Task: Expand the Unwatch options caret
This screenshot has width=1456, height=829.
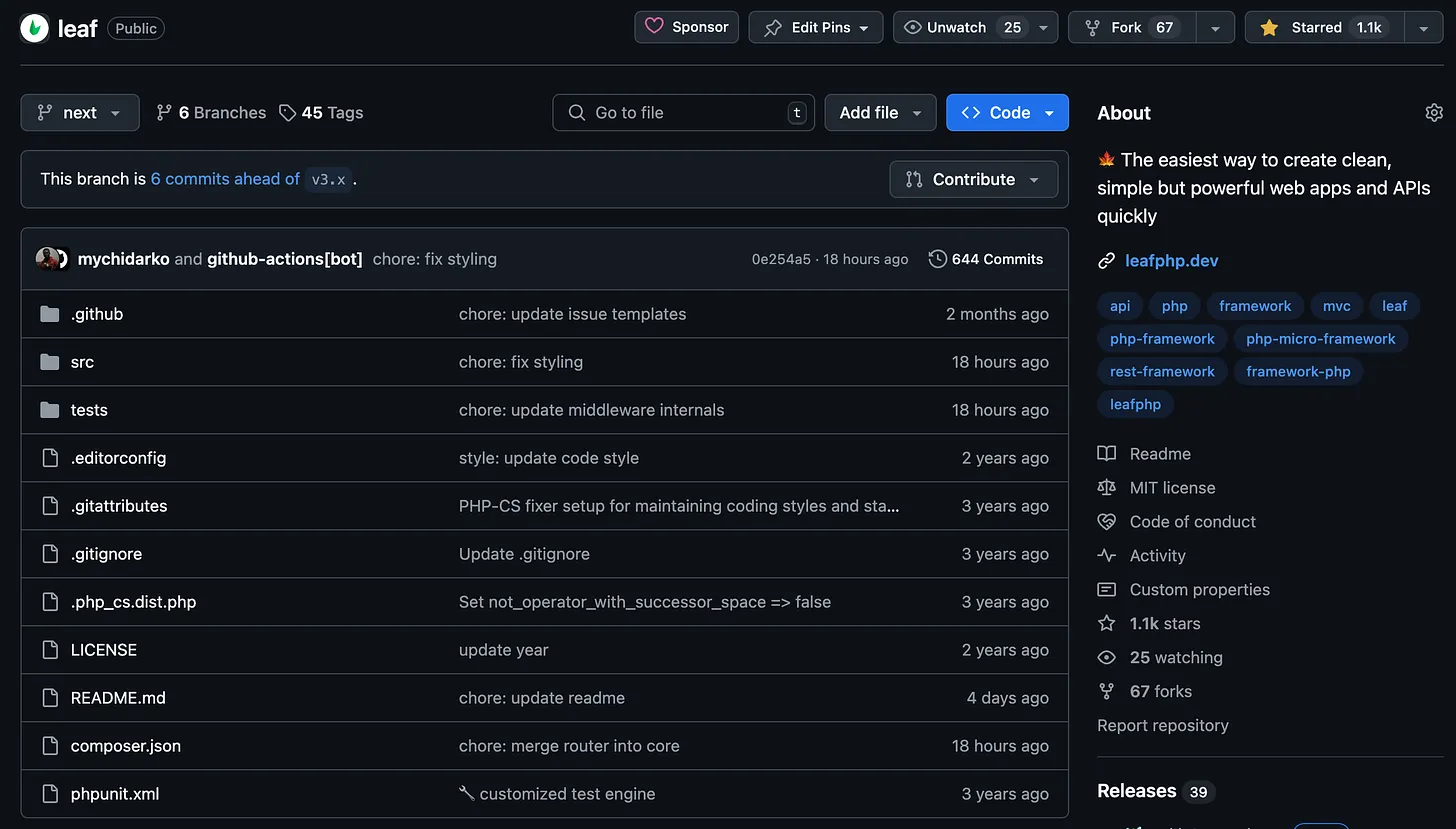Action: [x=1044, y=27]
